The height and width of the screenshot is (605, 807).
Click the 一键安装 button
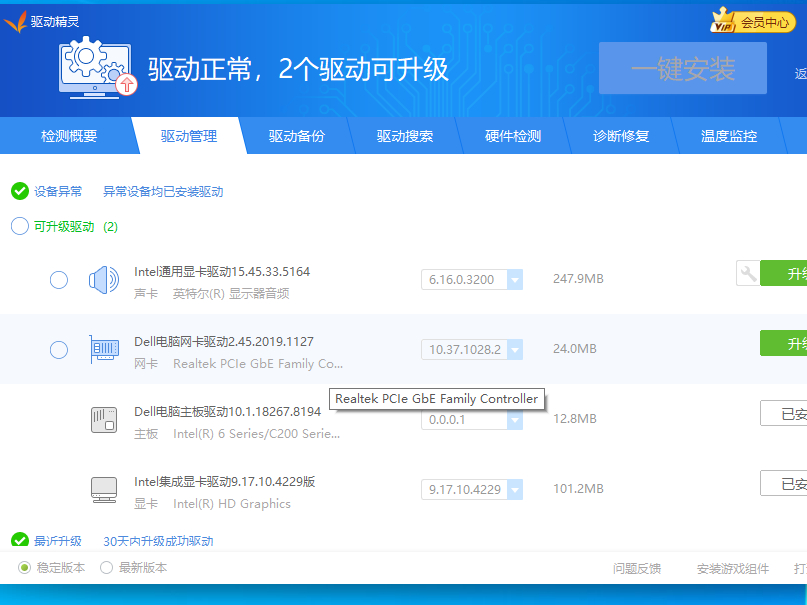click(683, 68)
